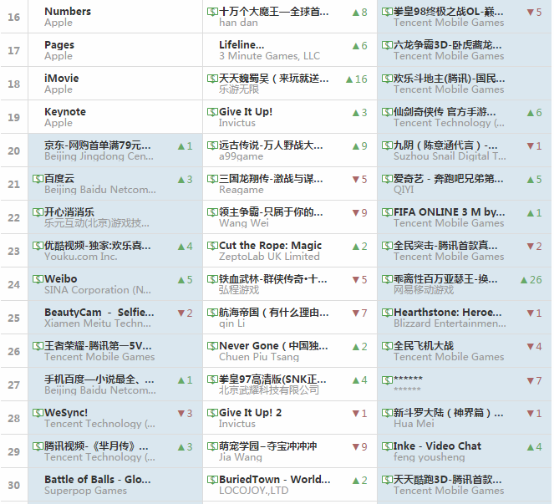Click the BeautyCam - Selfie app title

[x=99, y=312]
